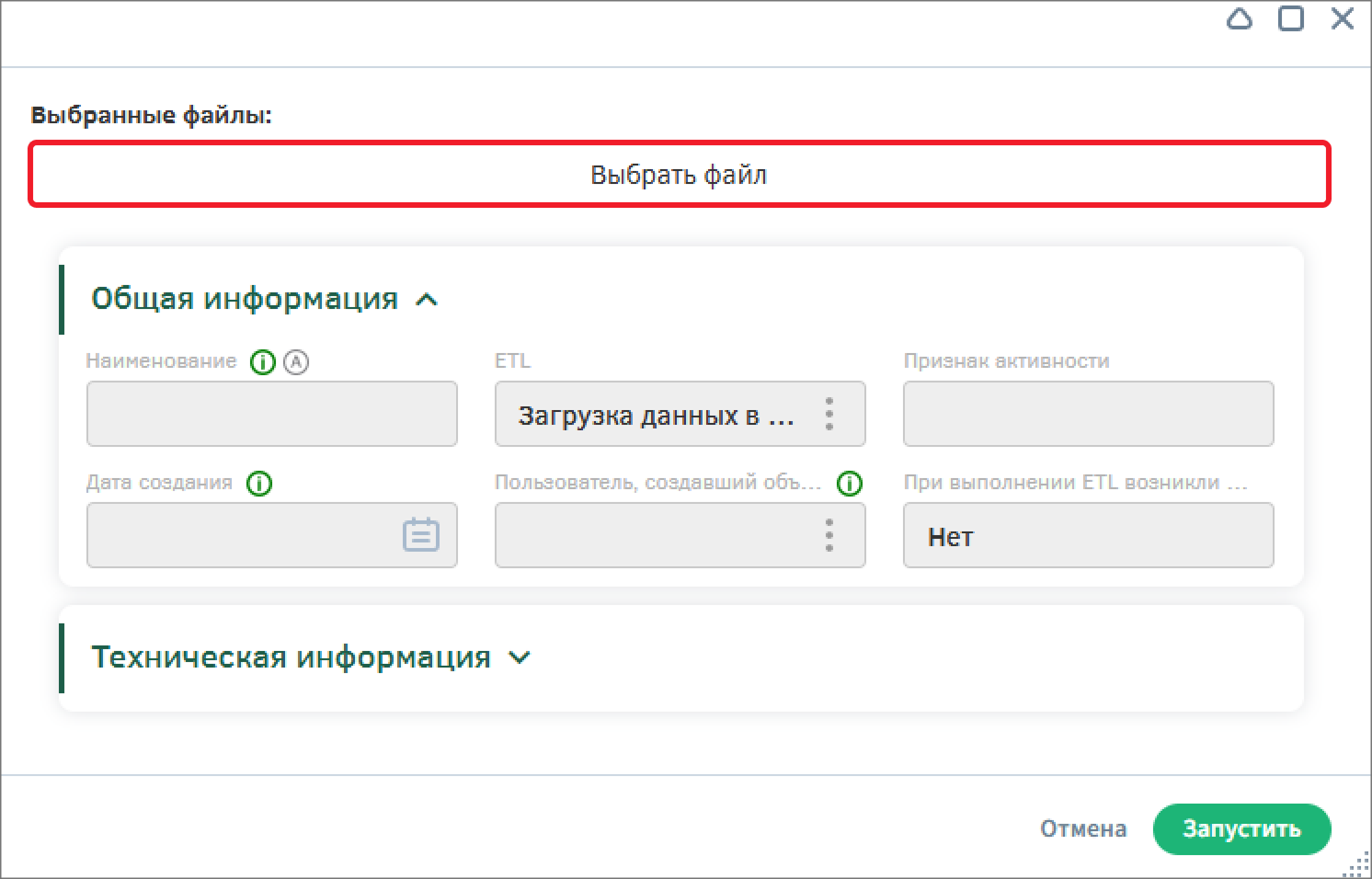
Task: Open the three-dot menu in ETL field
Action: [829, 415]
